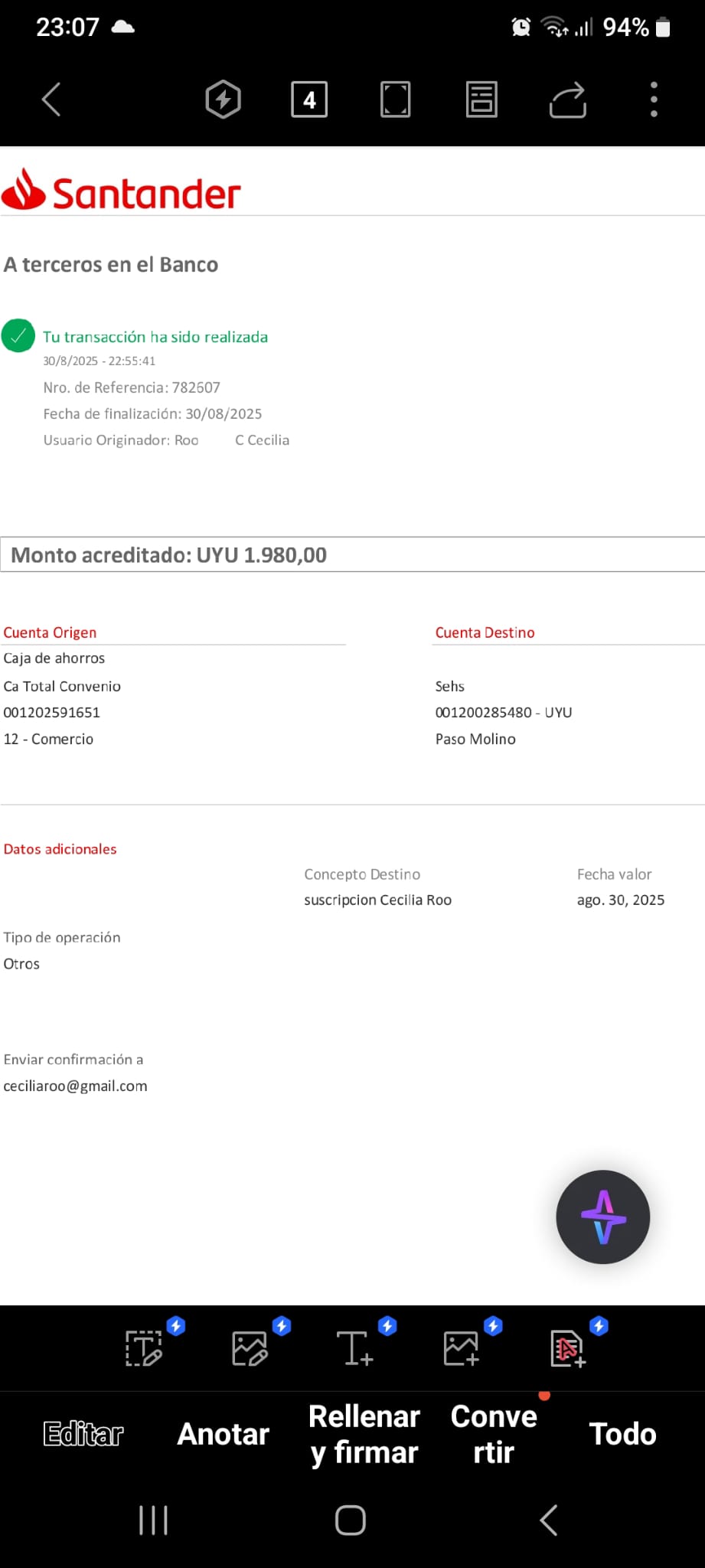Switch to the Editar tab

coord(83,1434)
